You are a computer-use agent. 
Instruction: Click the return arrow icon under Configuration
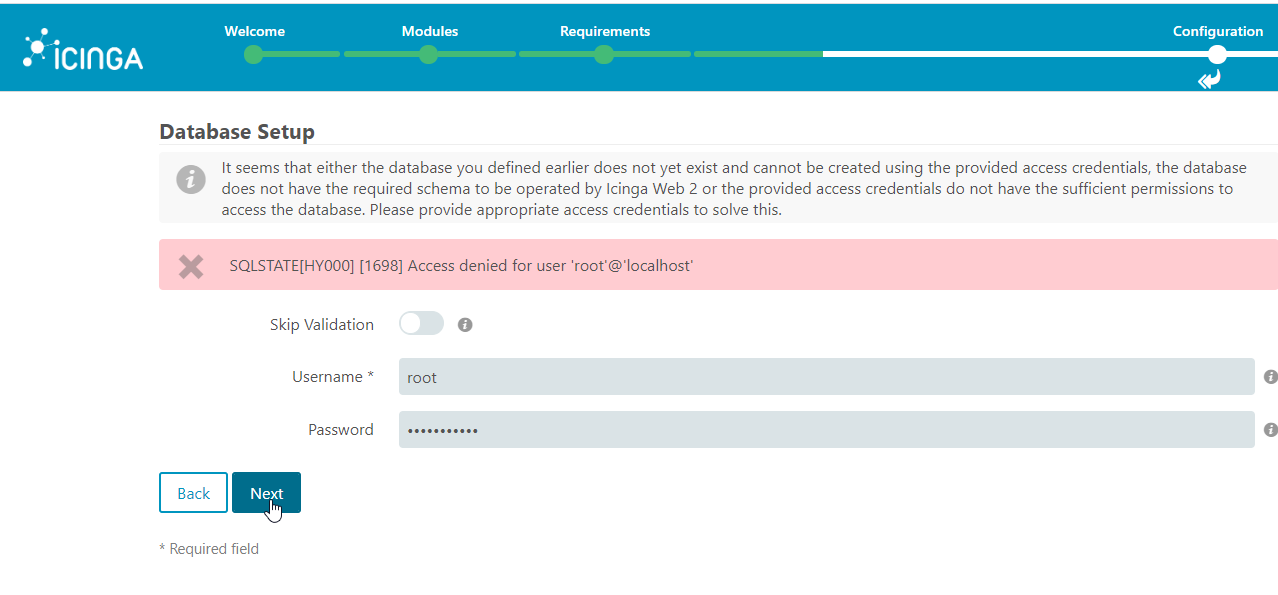[1210, 80]
